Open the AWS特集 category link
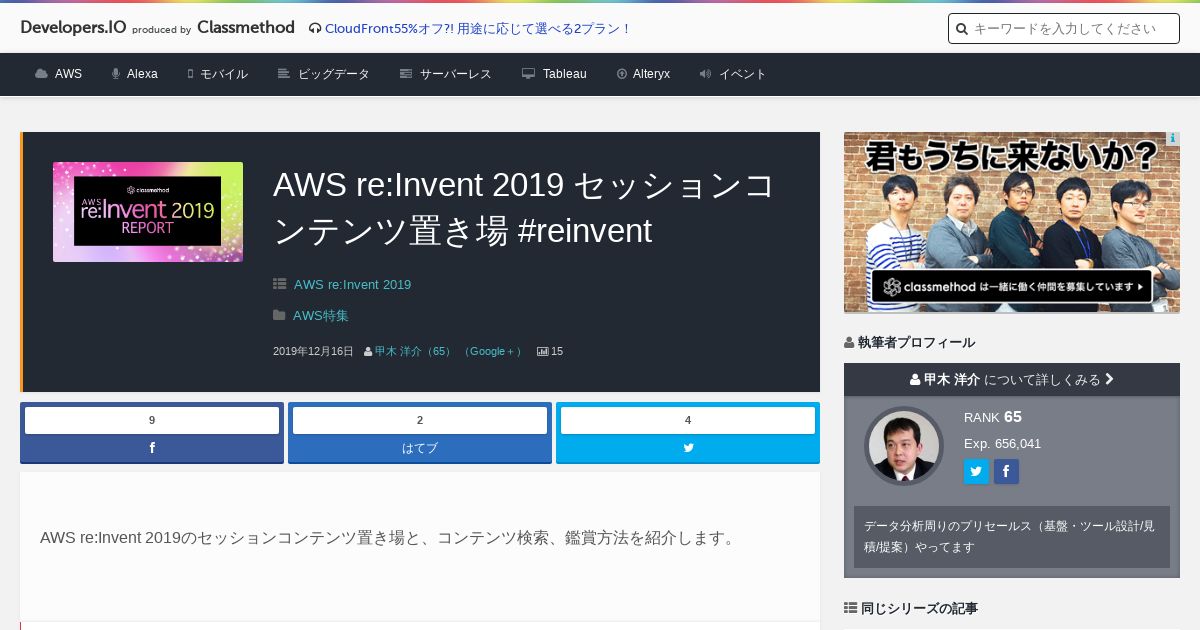Viewport: 1200px width, 630px height. click(x=321, y=315)
